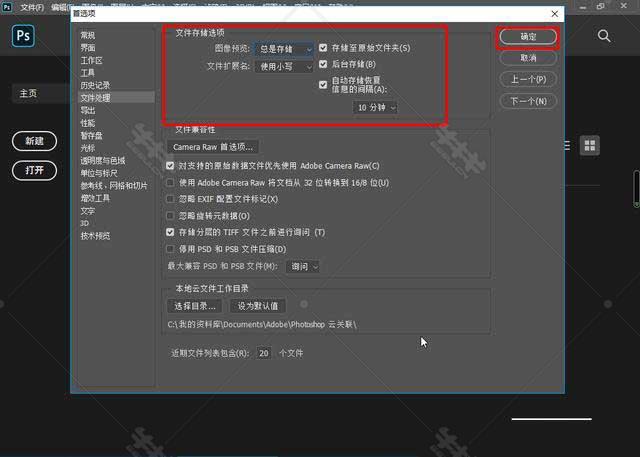Open the 10 分钟 interval dropdown
This screenshot has height=457, width=640.
(375, 107)
